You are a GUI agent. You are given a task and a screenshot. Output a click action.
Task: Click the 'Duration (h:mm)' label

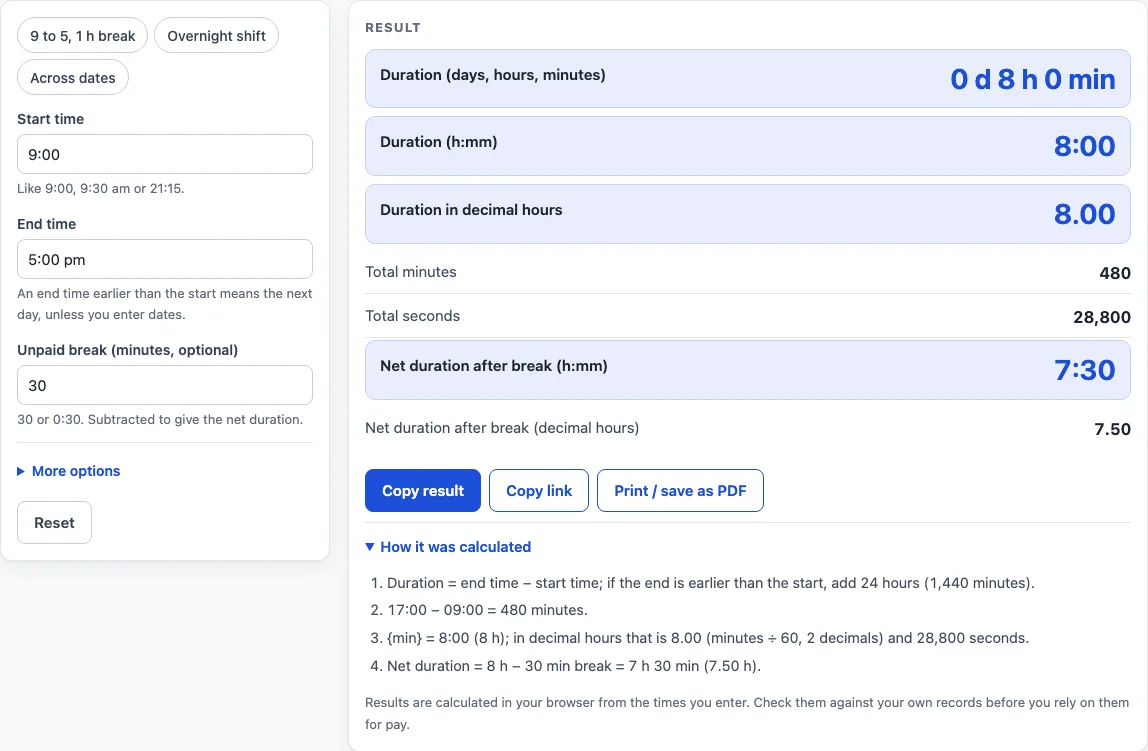(x=439, y=142)
